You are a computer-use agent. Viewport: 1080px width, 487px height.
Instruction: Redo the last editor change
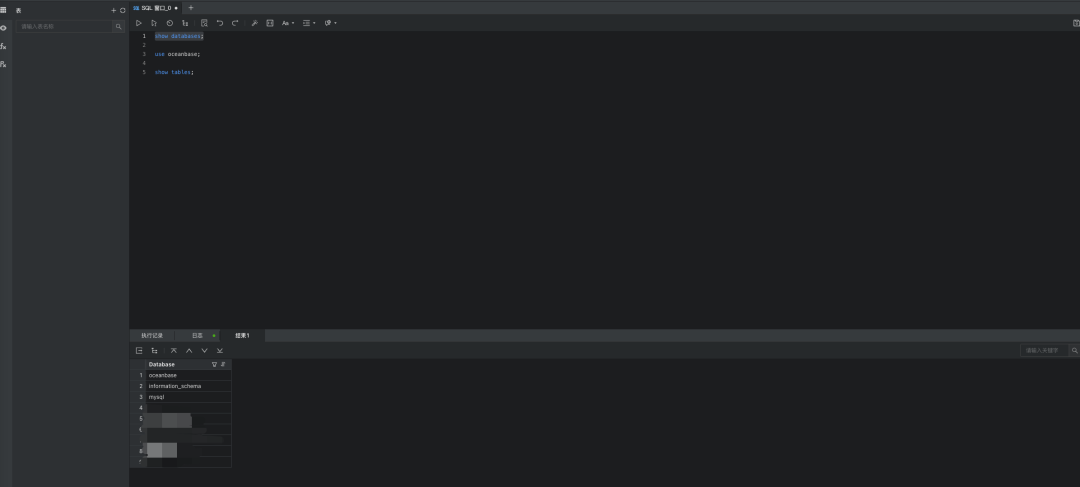click(235, 23)
